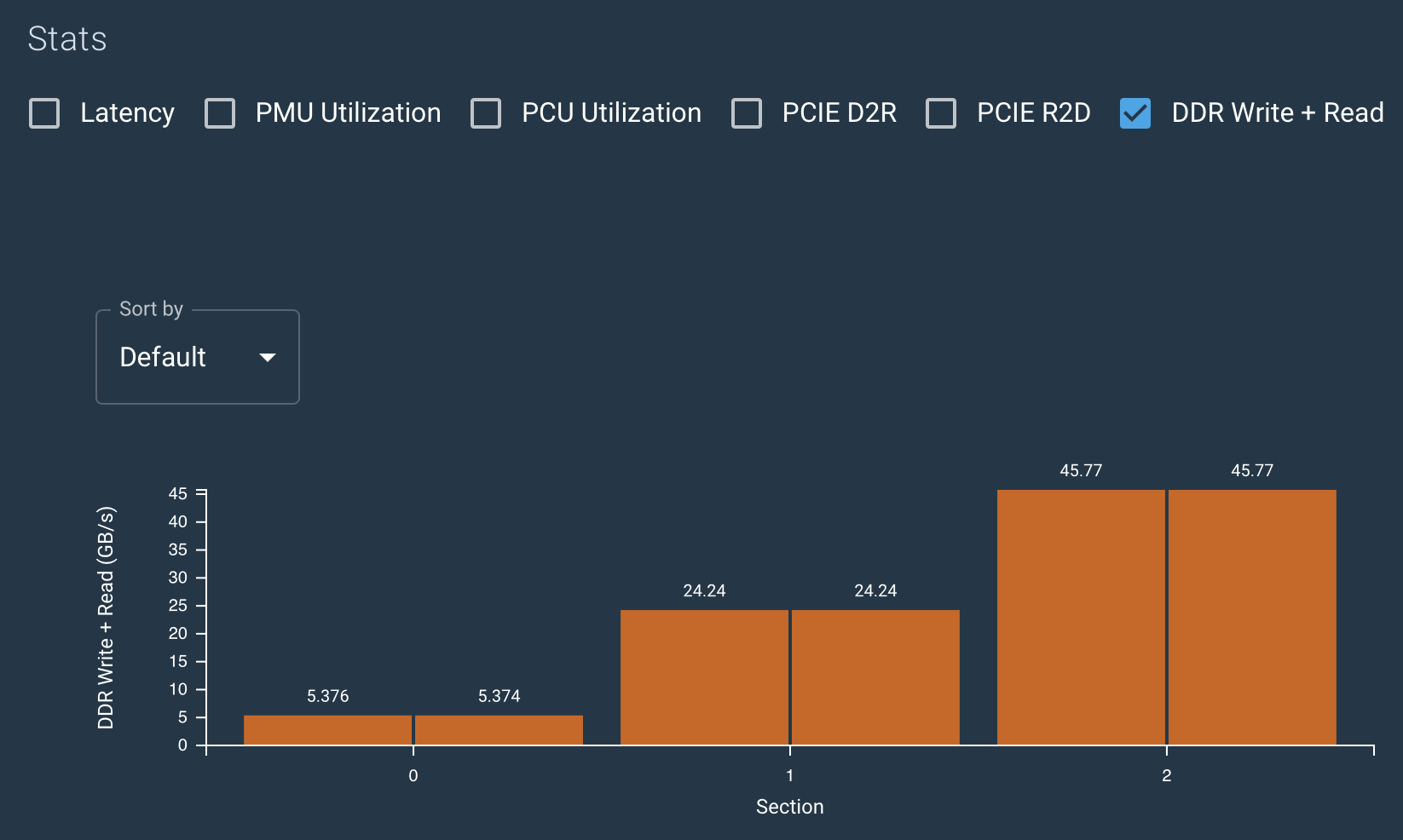This screenshot has width=1403, height=840.
Task: Open the Sort by dropdown
Action: [197, 357]
